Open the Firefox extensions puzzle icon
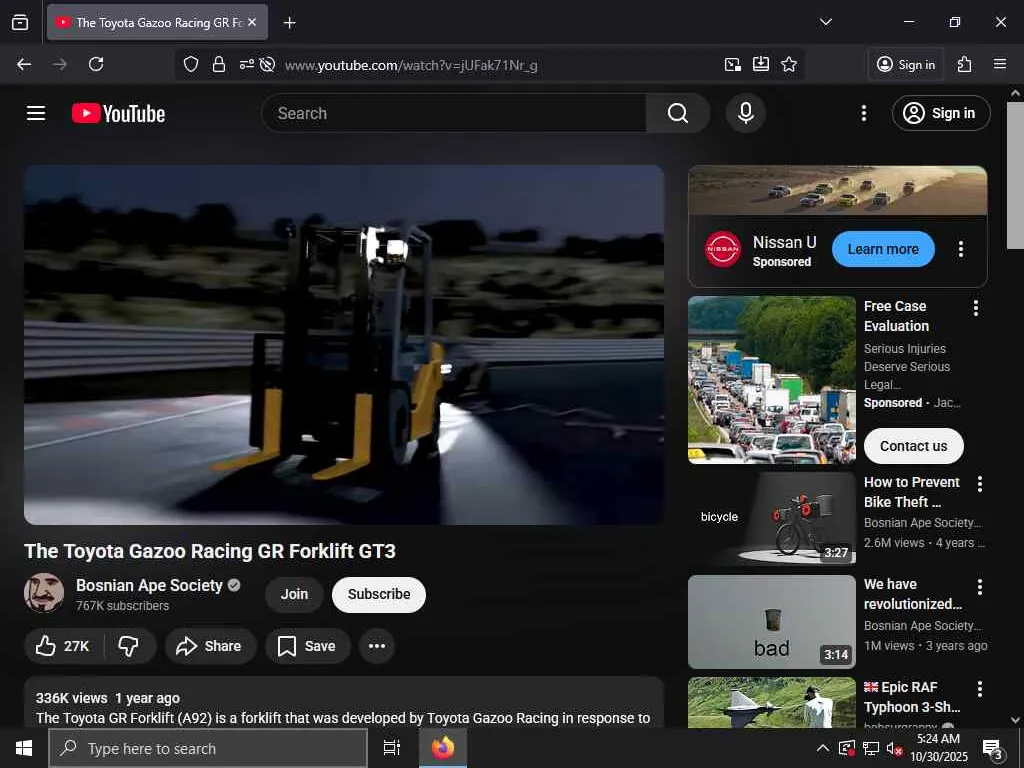Image resolution: width=1024 pixels, height=768 pixels. pyautogui.click(x=965, y=64)
